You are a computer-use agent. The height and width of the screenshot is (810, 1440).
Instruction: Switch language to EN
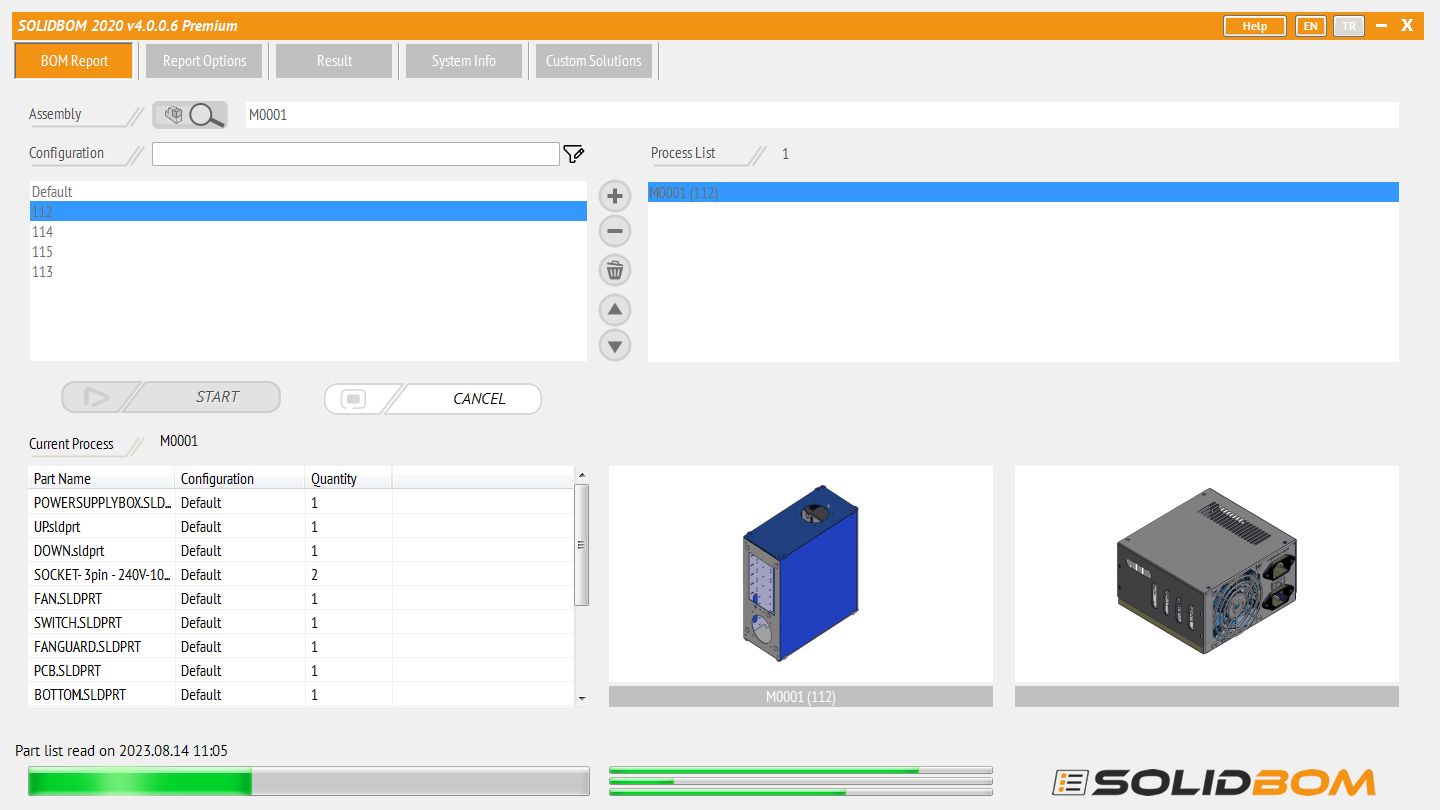pyautogui.click(x=1310, y=26)
